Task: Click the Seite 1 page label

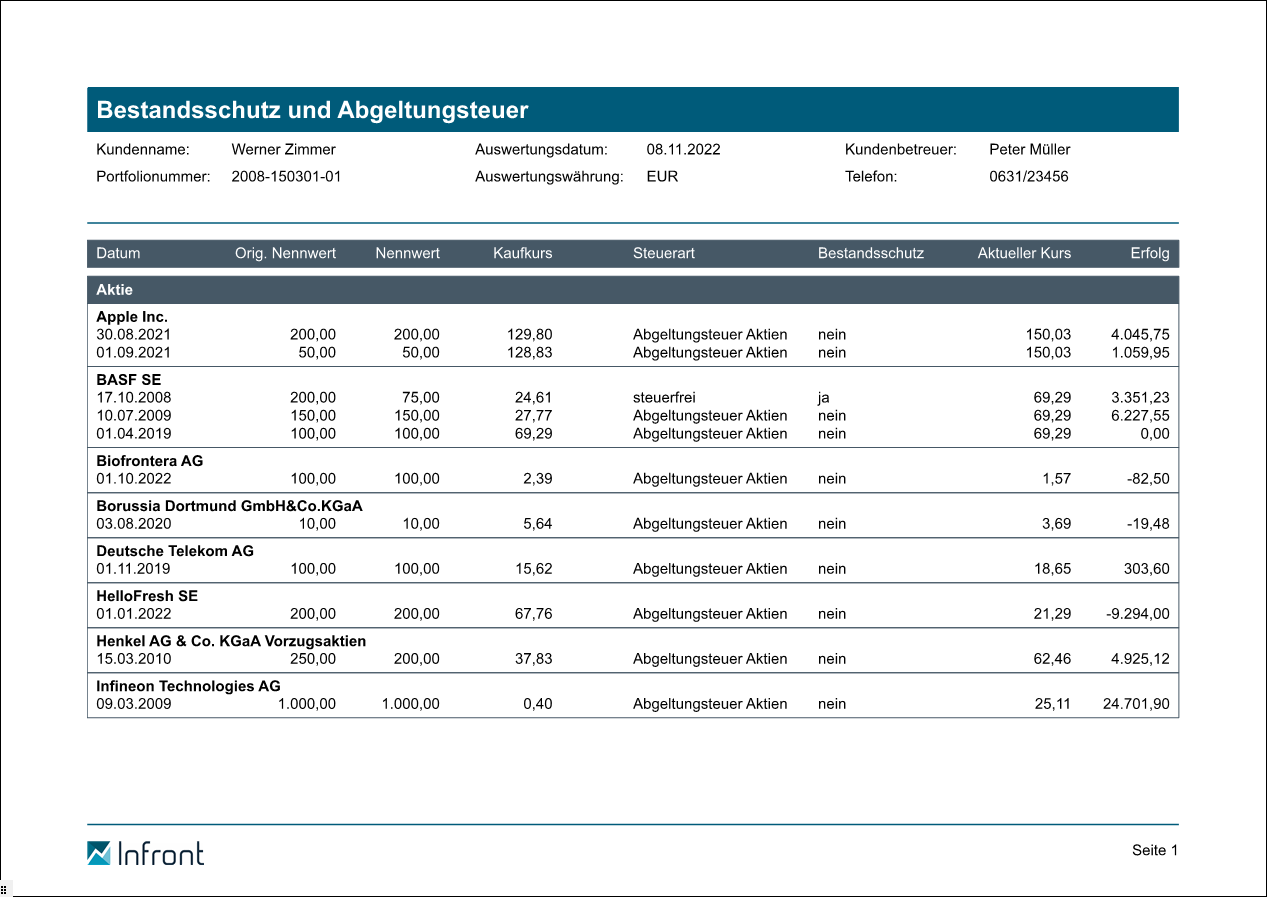Action: [1155, 850]
